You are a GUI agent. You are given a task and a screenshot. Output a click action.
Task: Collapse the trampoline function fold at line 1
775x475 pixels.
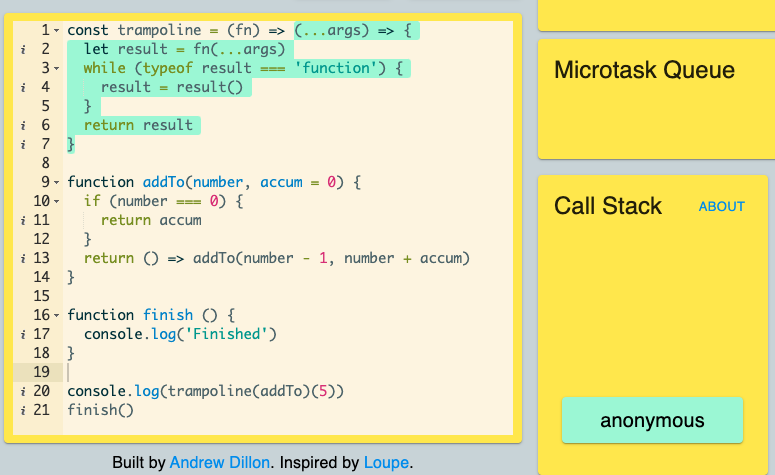(x=56, y=31)
